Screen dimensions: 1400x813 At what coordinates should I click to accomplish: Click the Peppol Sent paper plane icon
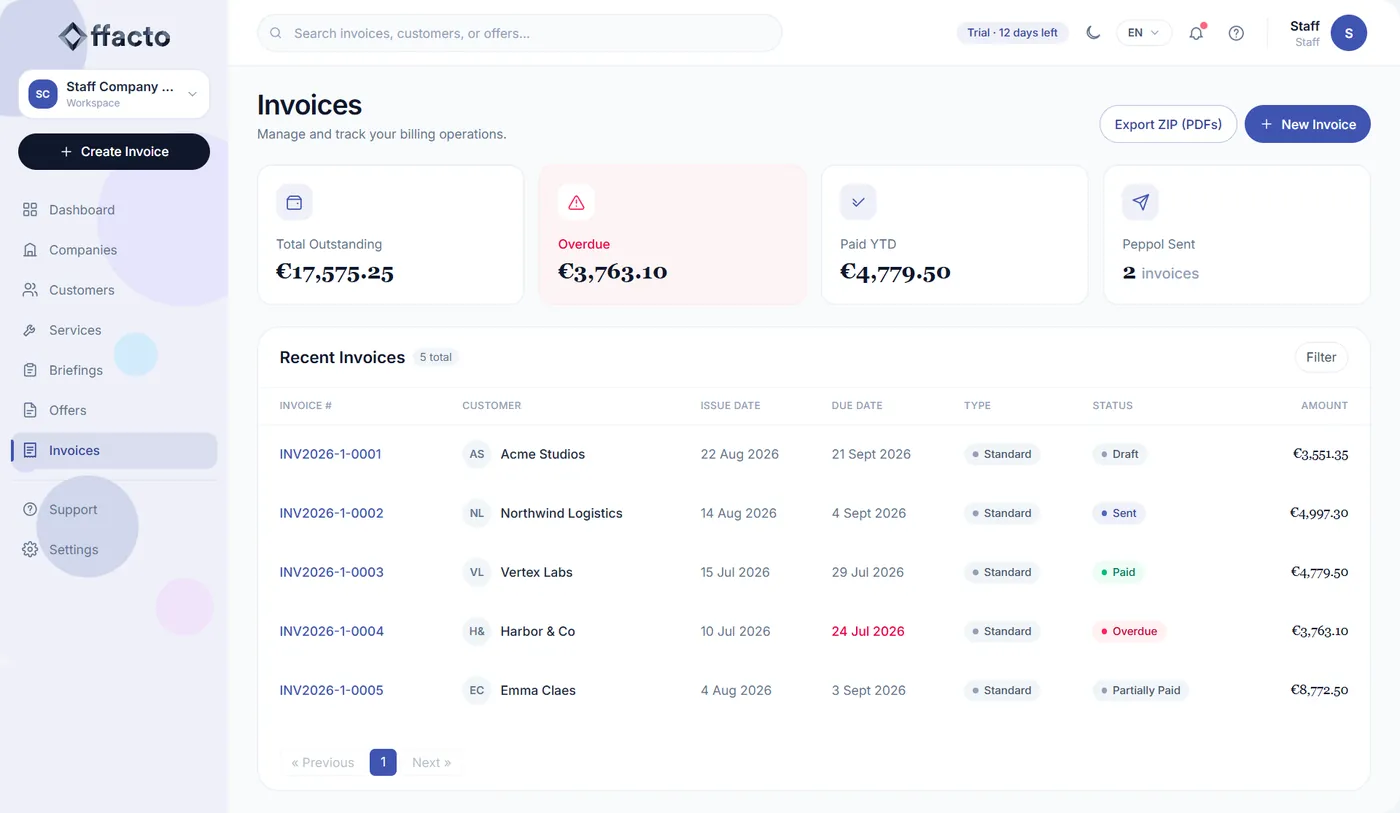click(x=1140, y=202)
